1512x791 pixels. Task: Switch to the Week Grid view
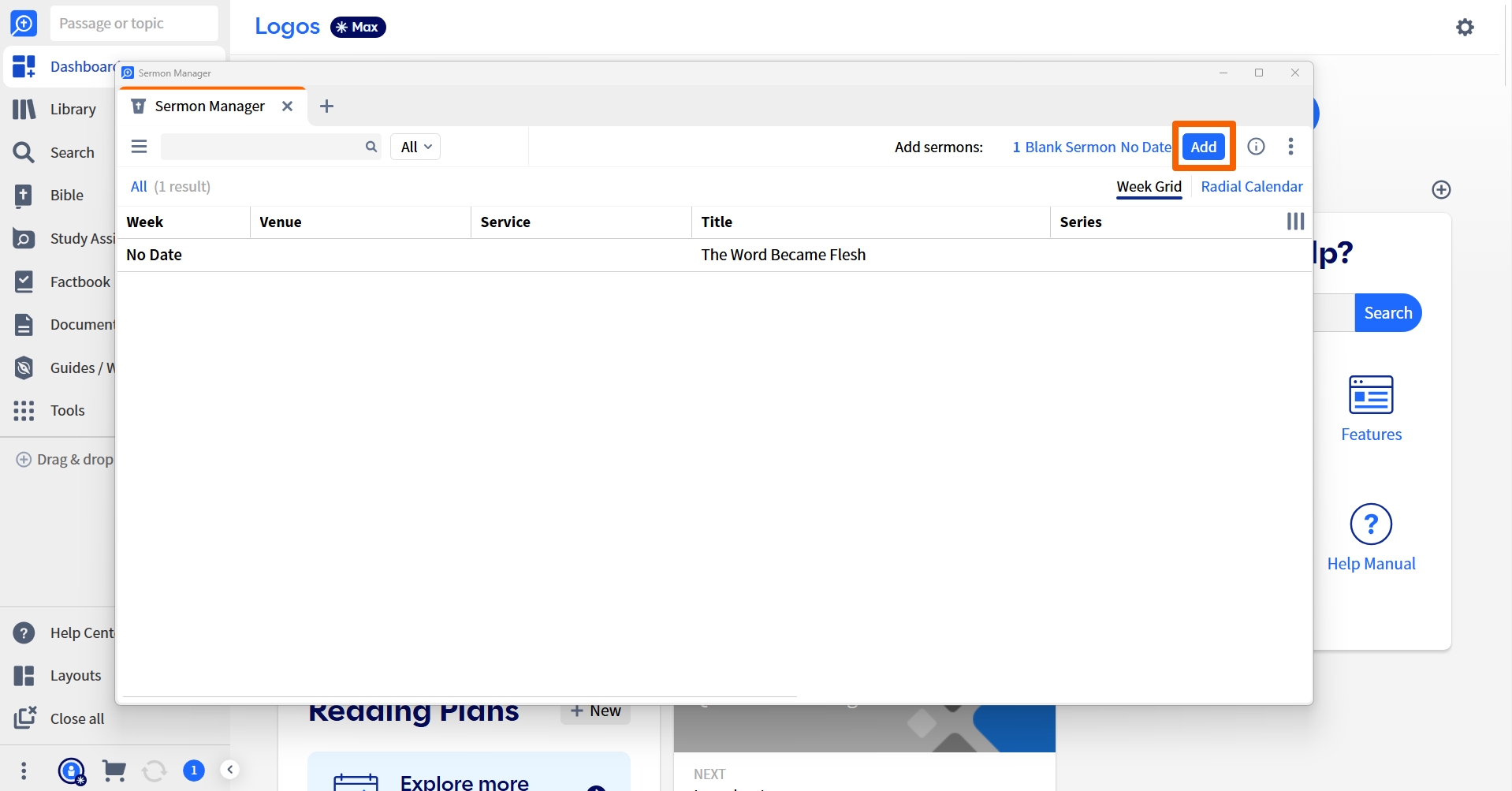click(x=1149, y=187)
